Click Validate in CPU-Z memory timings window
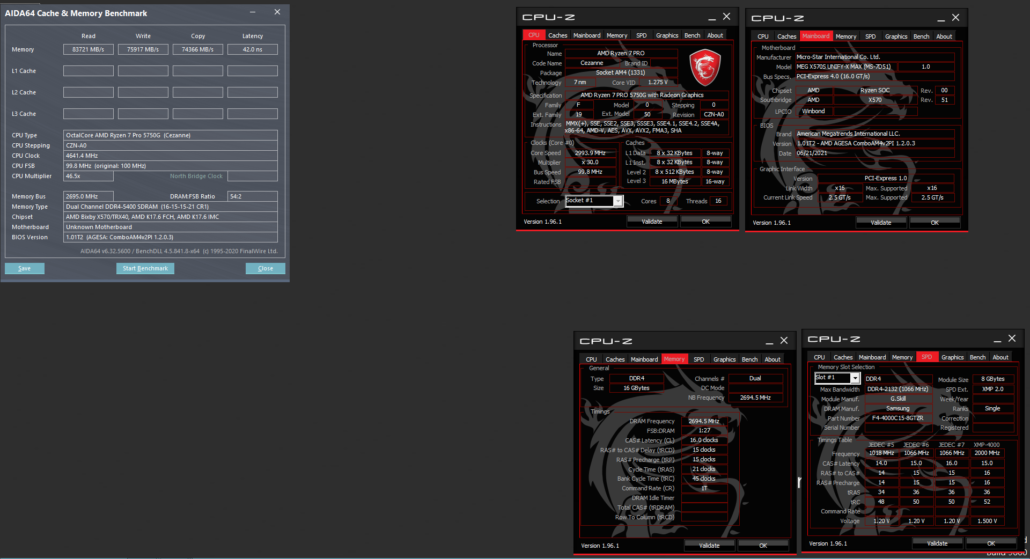 pos(709,545)
